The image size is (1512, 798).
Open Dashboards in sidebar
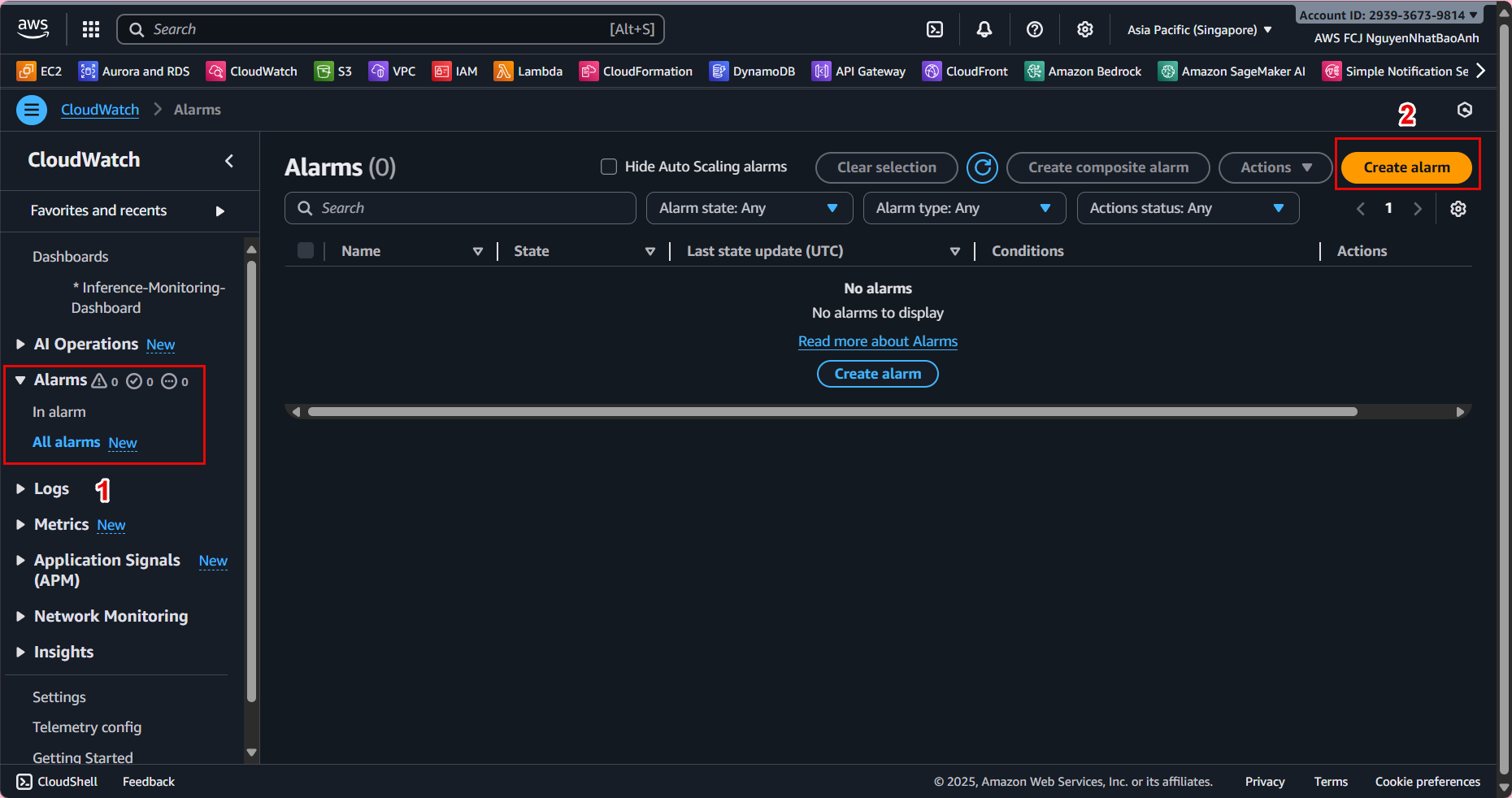(x=70, y=257)
